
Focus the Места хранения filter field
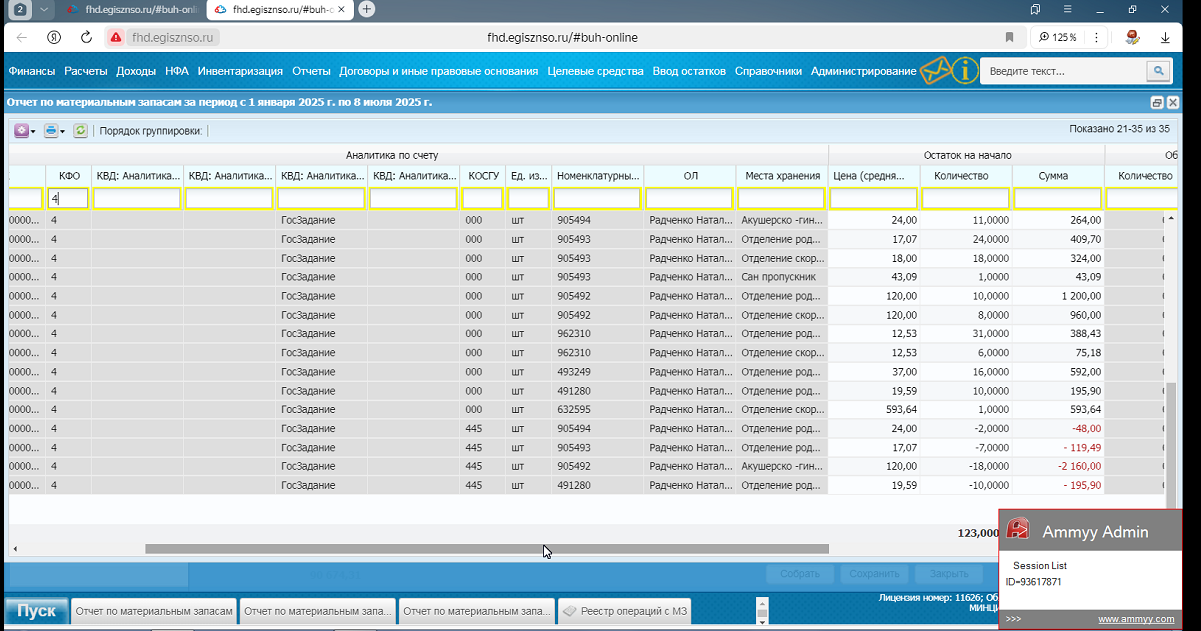tap(782, 199)
